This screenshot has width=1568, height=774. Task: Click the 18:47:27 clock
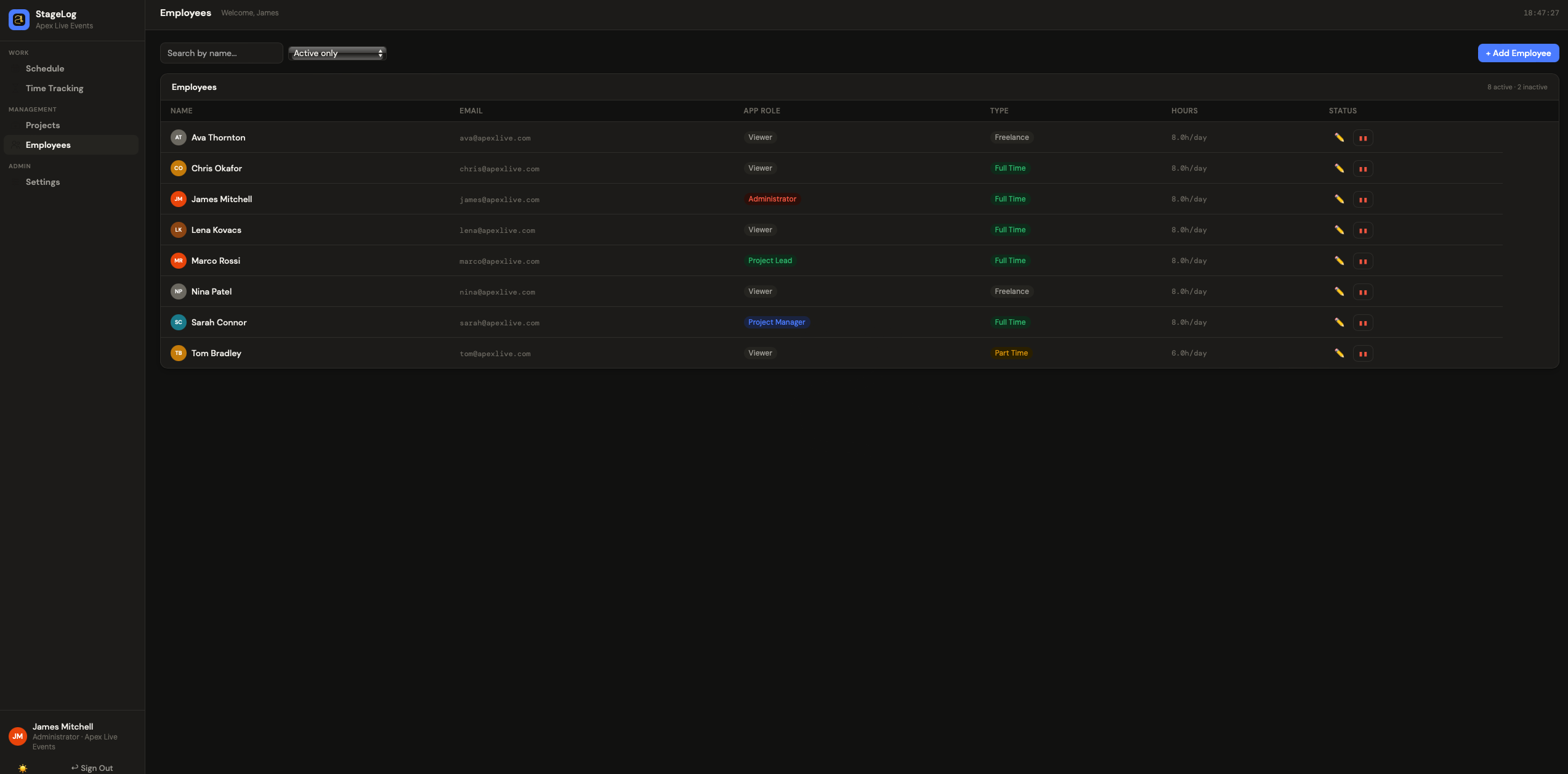(1541, 13)
